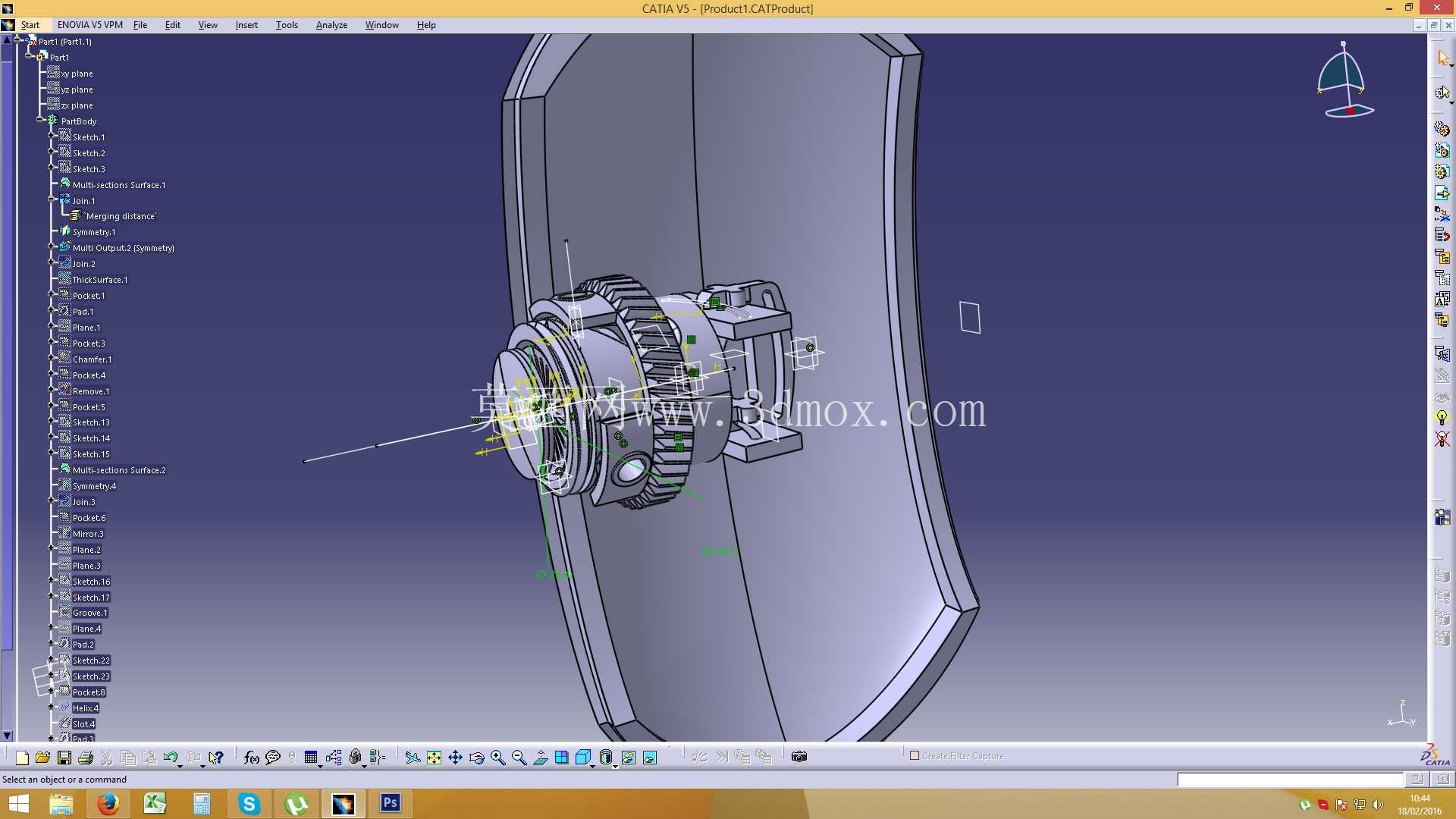Open the Analyze menu
Viewport: 1456px width, 819px height.
pos(331,25)
